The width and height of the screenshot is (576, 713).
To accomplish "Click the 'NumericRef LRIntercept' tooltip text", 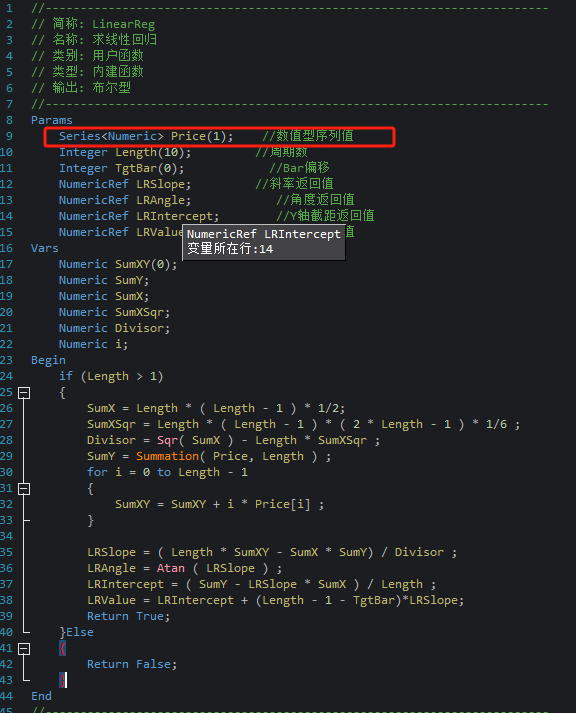I will 264,234.
